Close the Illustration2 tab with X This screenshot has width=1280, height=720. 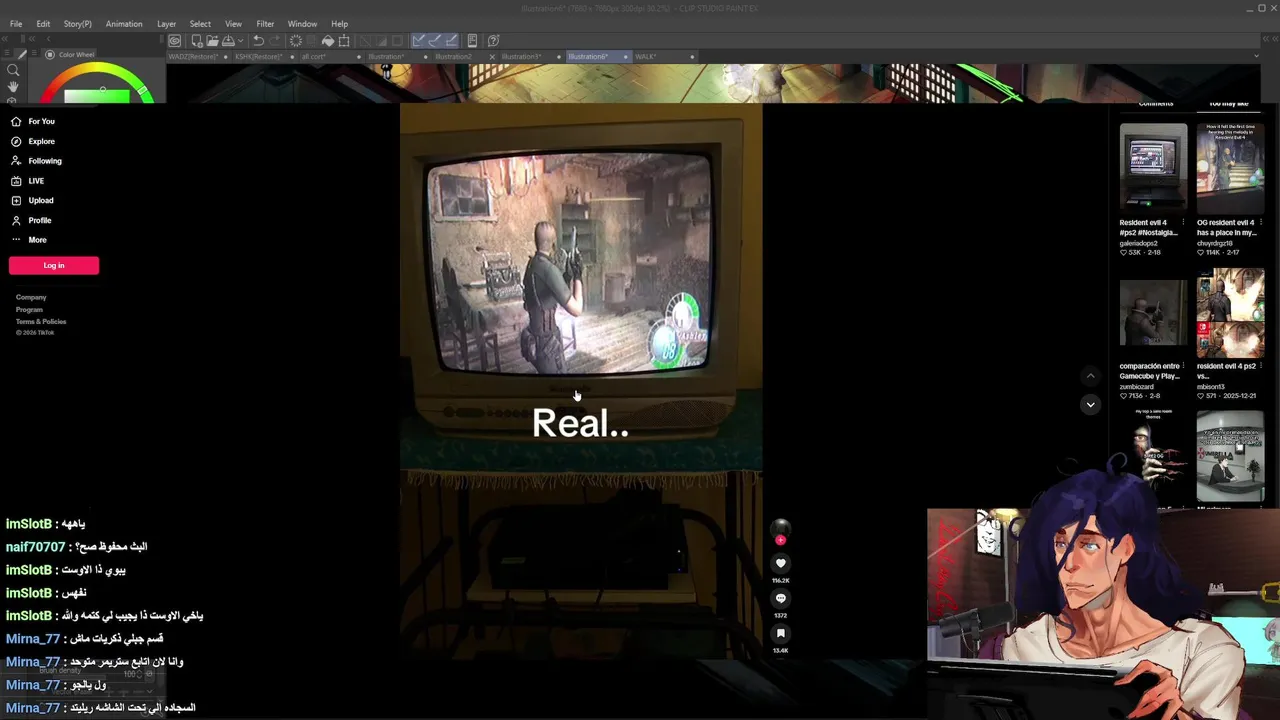pyautogui.click(x=492, y=57)
